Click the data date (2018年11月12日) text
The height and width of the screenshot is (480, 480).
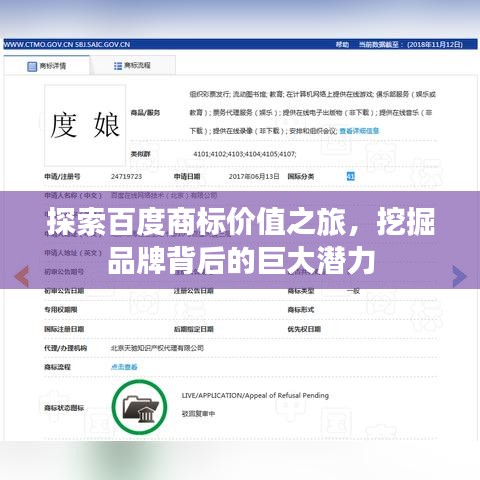435,45
